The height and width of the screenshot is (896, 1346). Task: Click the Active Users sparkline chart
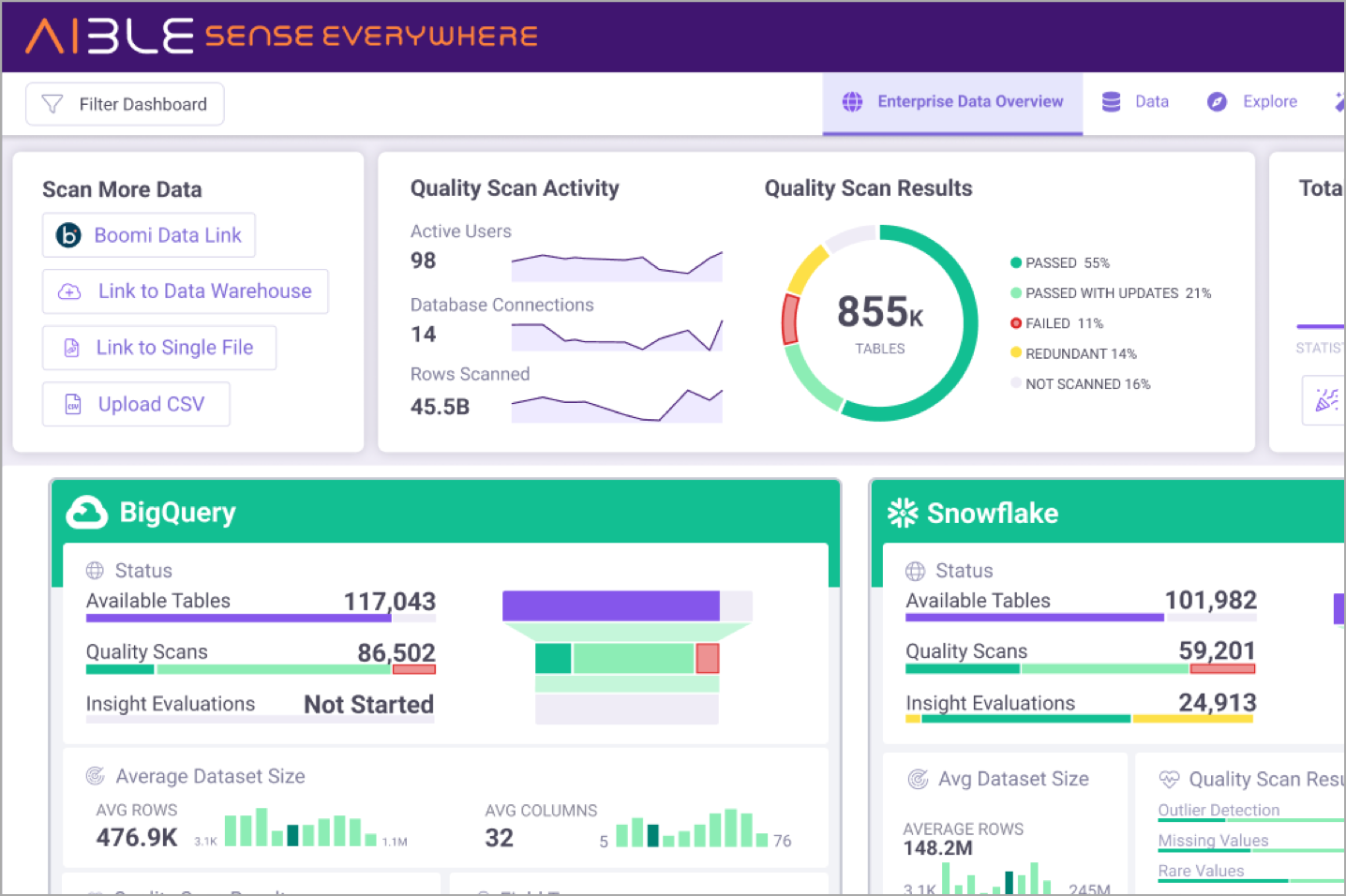pyautogui.click(x=617, y=266)
